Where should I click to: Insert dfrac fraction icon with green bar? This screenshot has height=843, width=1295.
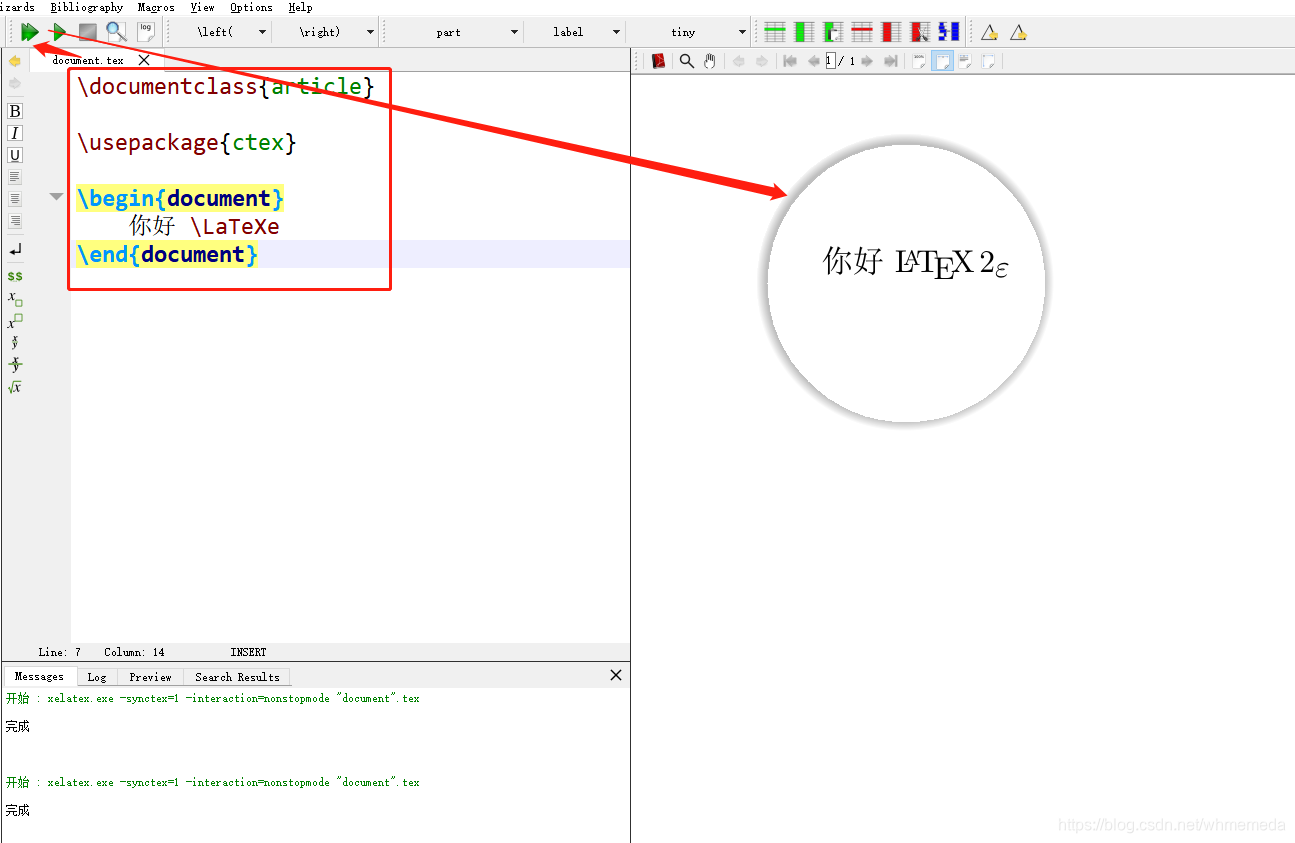(x=15, y=365)
